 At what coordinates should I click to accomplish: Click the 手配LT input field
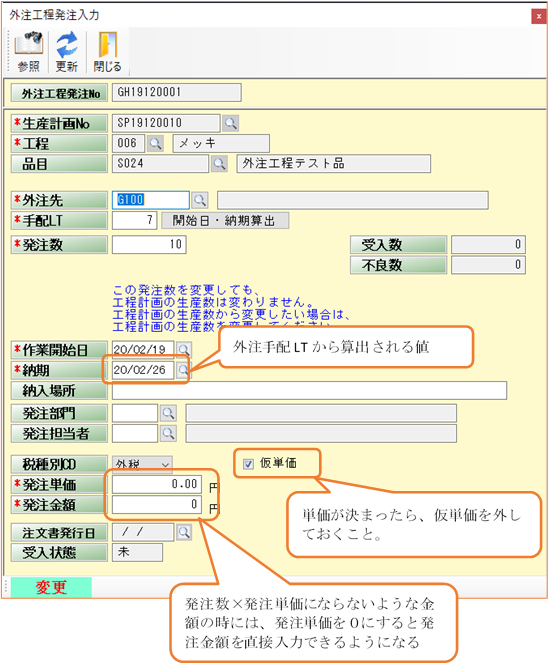pos(135,221)
